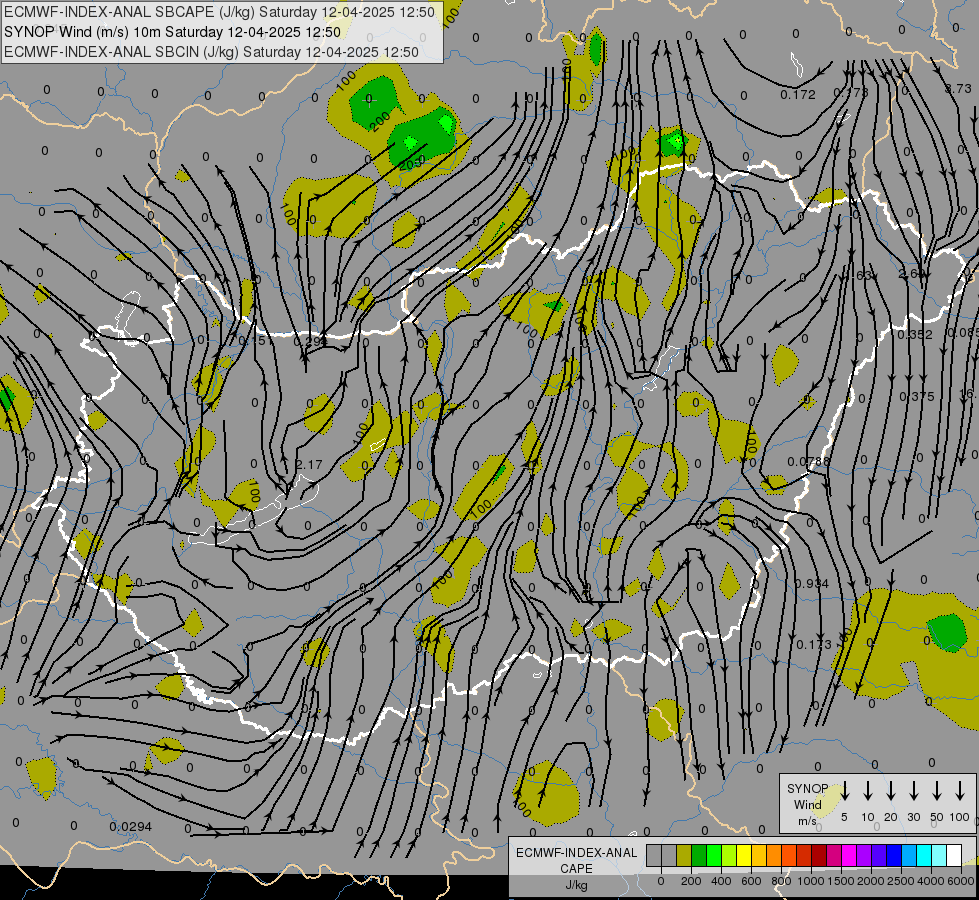This screenshot has height=900, width=979.
Task: Click the 1500 tick label in CAPE legend
Action: pos(841,881)
